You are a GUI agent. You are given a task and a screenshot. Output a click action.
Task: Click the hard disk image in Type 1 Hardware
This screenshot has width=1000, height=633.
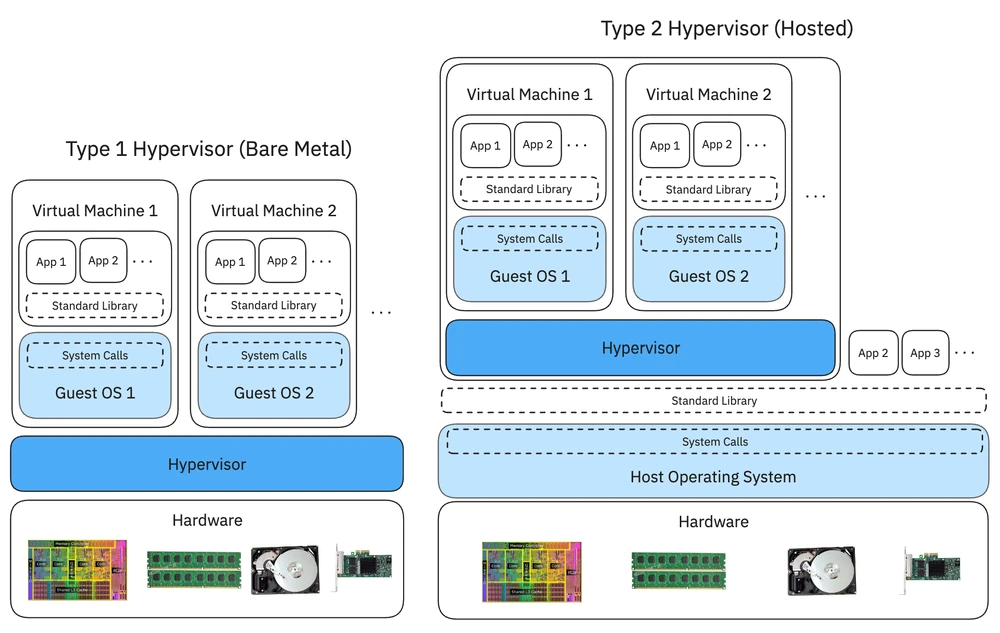[x=286, y=567]
